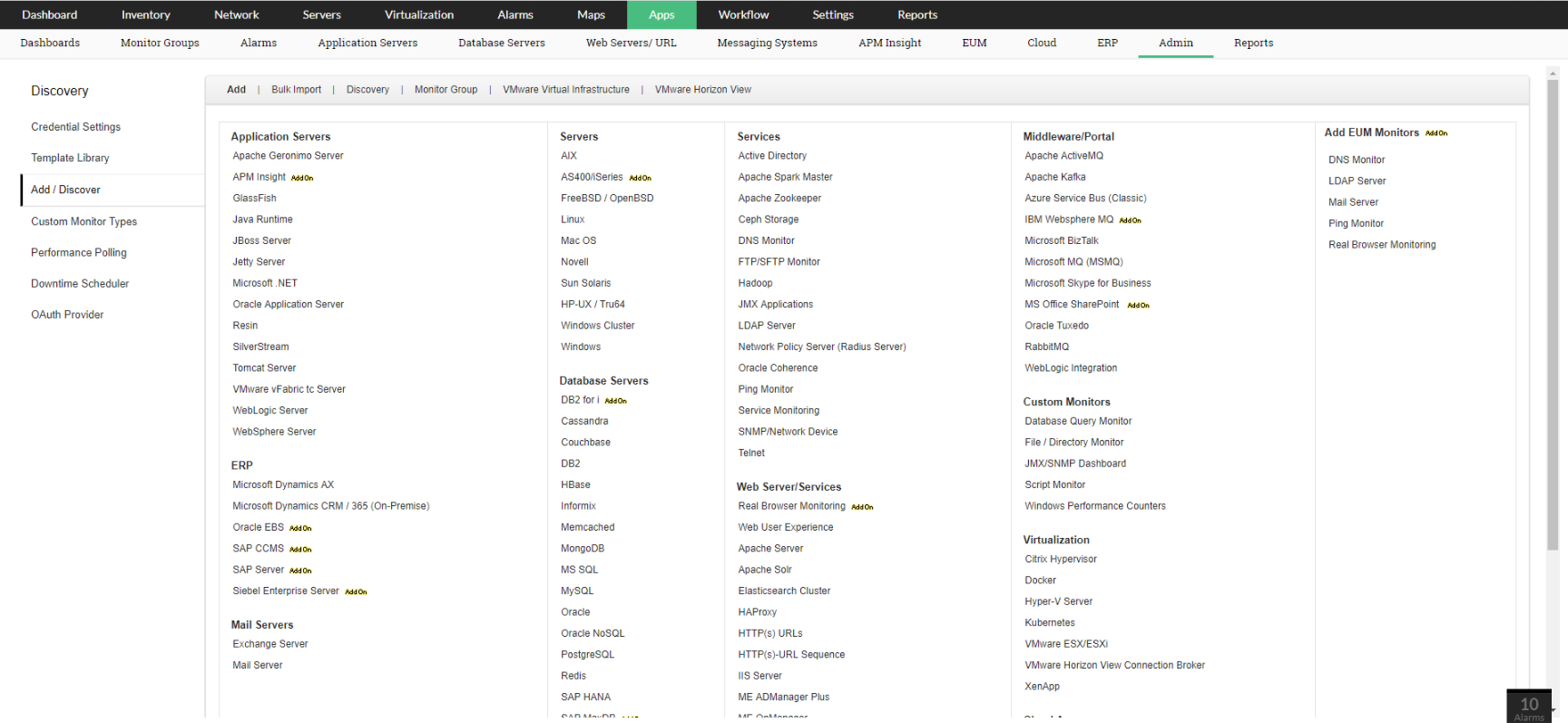Add a Real Browser Monitoring web service
The width and height of the screenshot is (1568, 723).
coord(791,506)
